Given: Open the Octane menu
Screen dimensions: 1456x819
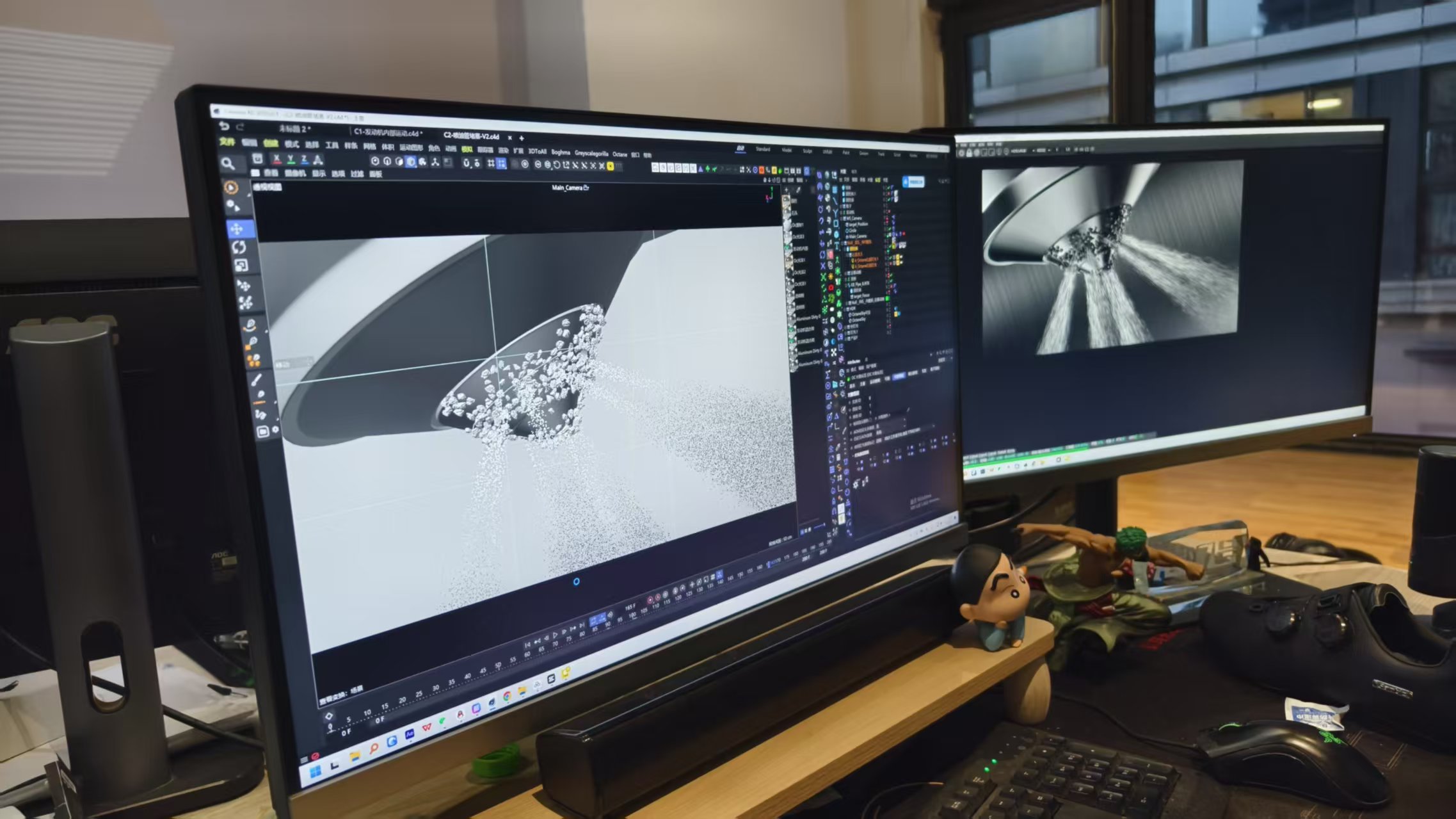Looking at the screenshot, I should (620, 154).
